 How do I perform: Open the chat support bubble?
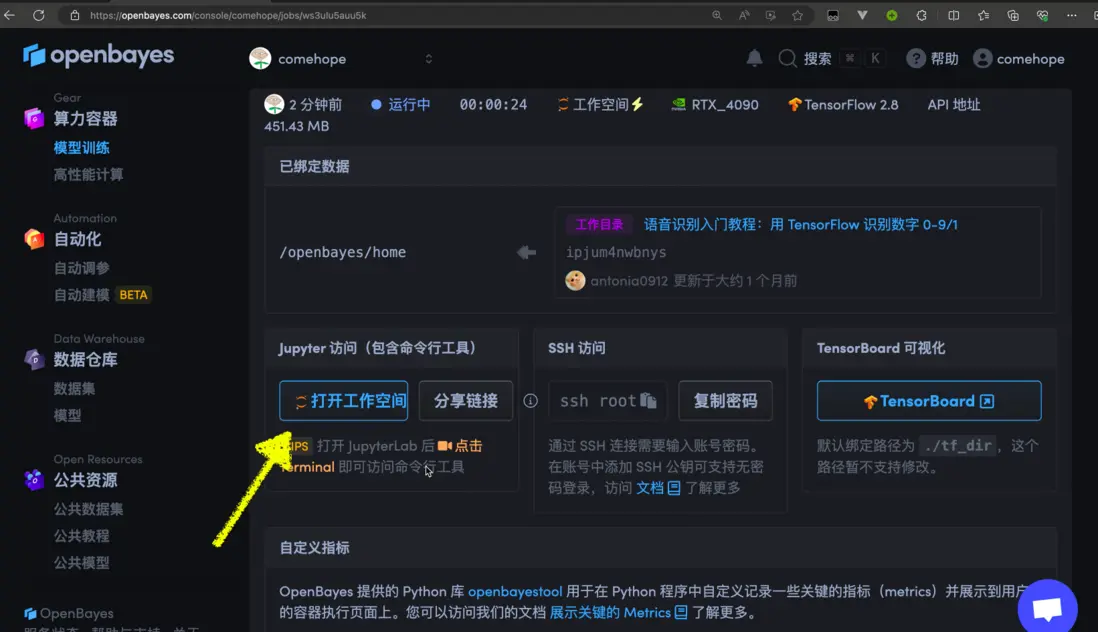1048,608
